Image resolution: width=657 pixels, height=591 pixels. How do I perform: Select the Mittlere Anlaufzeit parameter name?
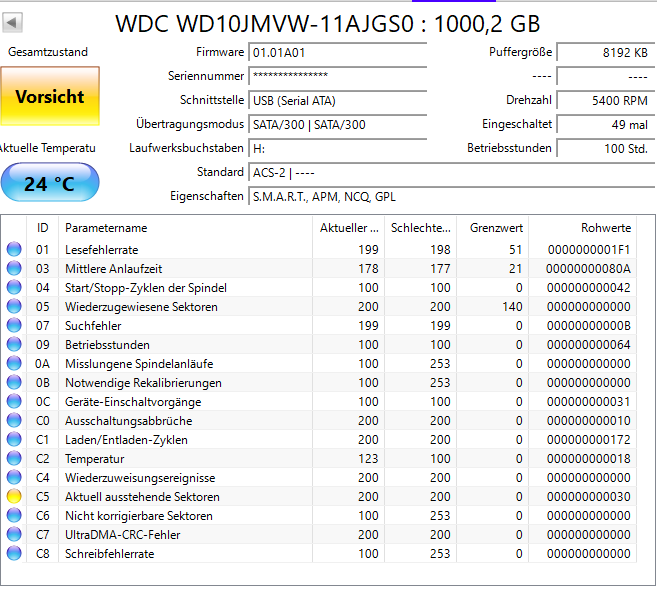click(113, 269)
